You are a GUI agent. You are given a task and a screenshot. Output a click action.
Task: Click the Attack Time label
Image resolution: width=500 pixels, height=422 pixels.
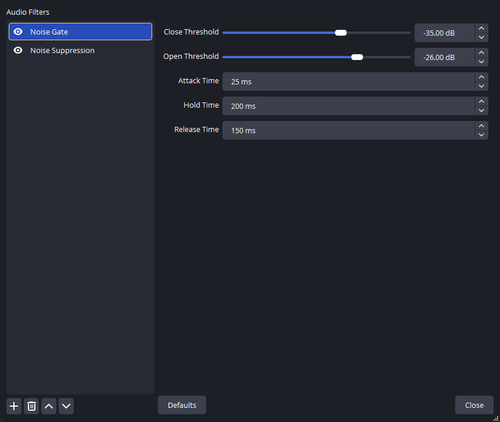point(198,81)
